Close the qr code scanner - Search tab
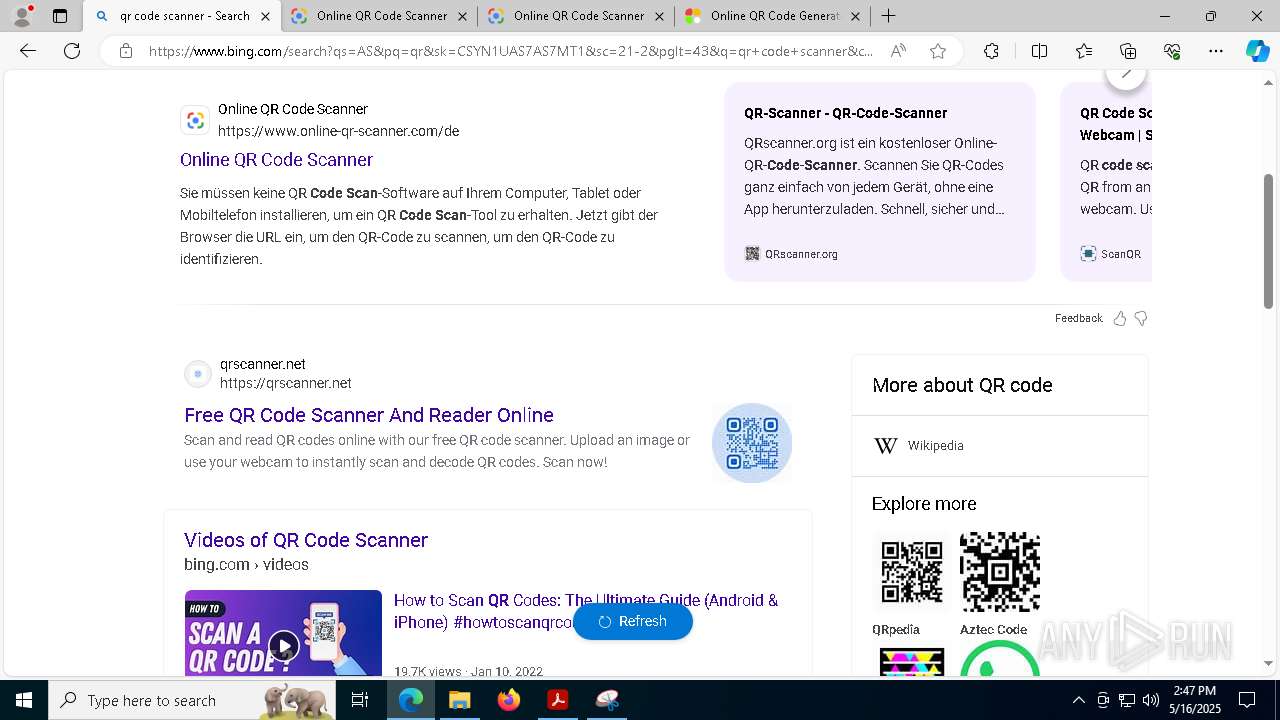 pos(265,16)
